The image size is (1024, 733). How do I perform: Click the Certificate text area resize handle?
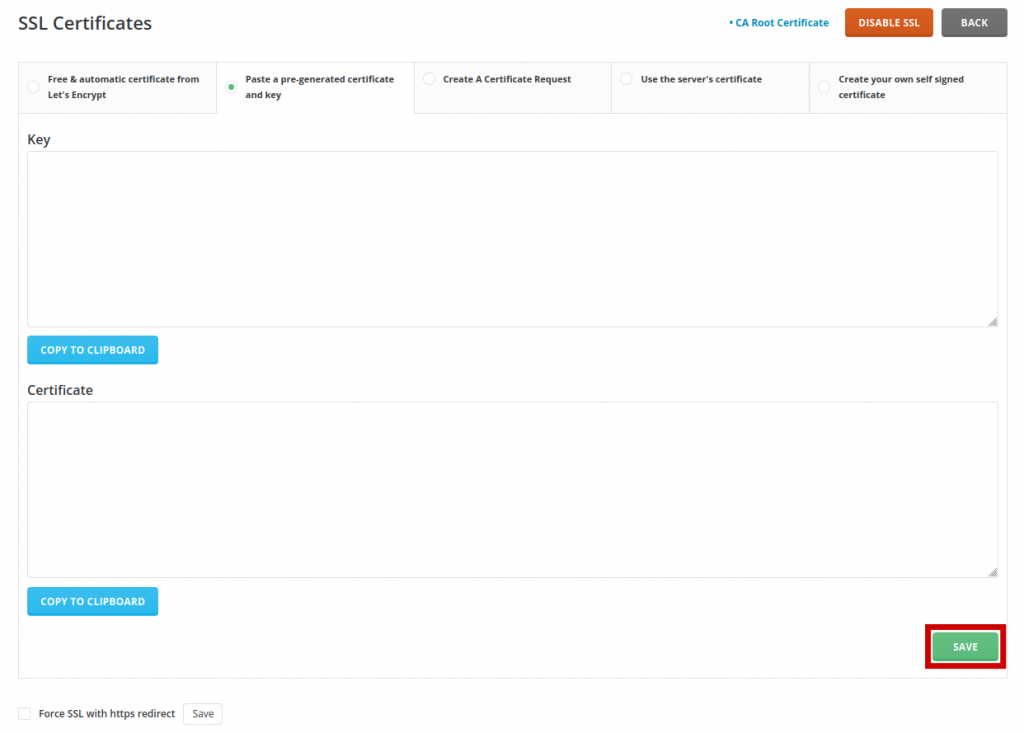pyautogui.click(x=992, y=572)
